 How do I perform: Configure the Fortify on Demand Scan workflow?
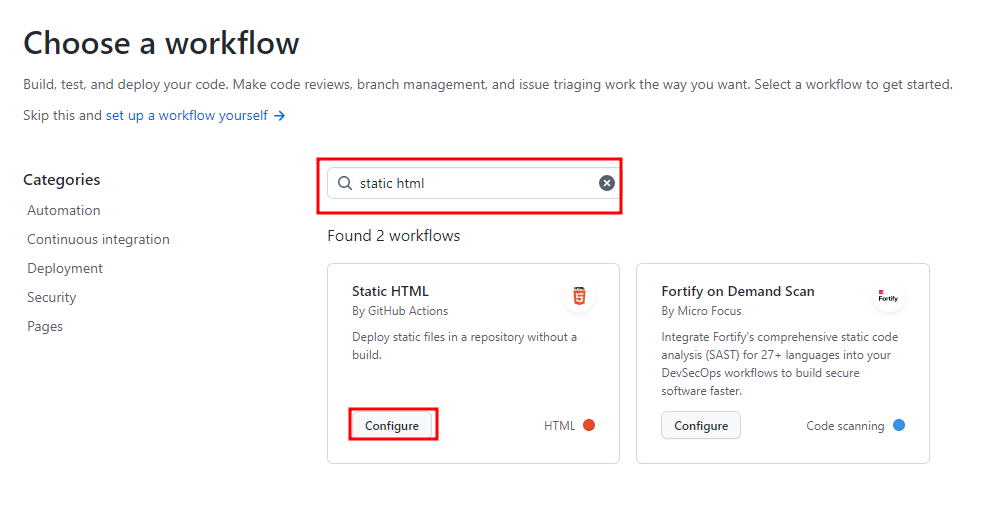pyautogui.click(x=701, y=425)
